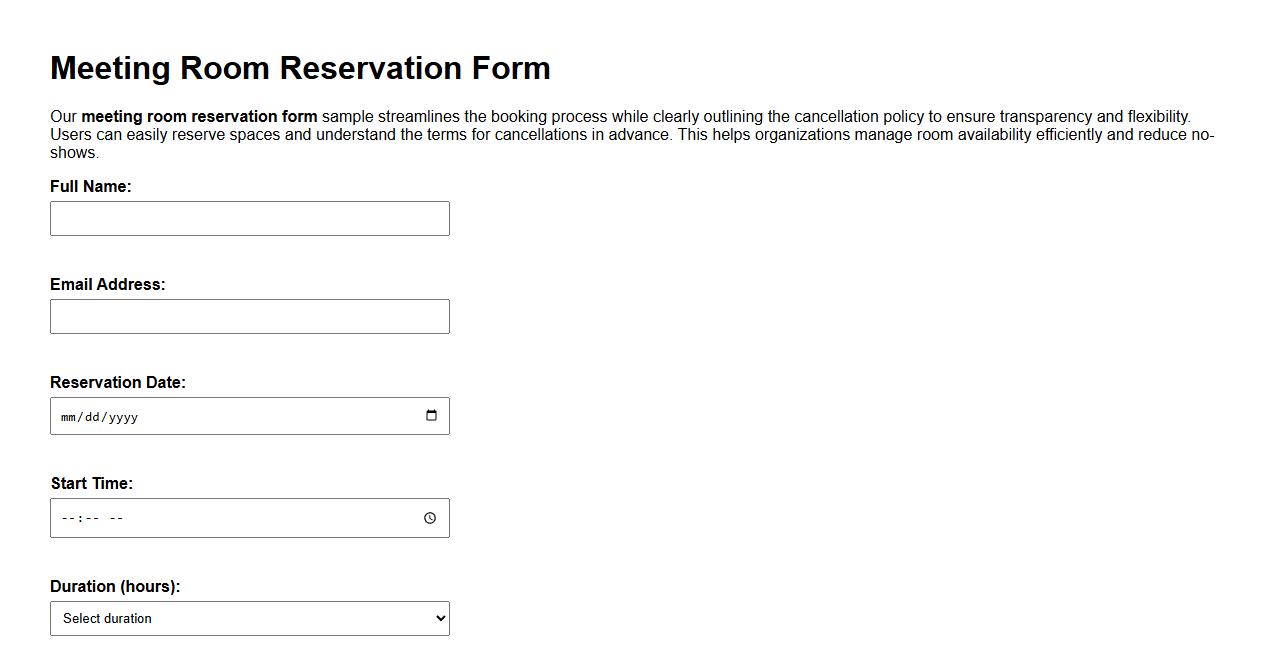The image size is (1278, 650).
Task: Click the chevron arrow on the duration selector
Action: (x=438, y=618)
